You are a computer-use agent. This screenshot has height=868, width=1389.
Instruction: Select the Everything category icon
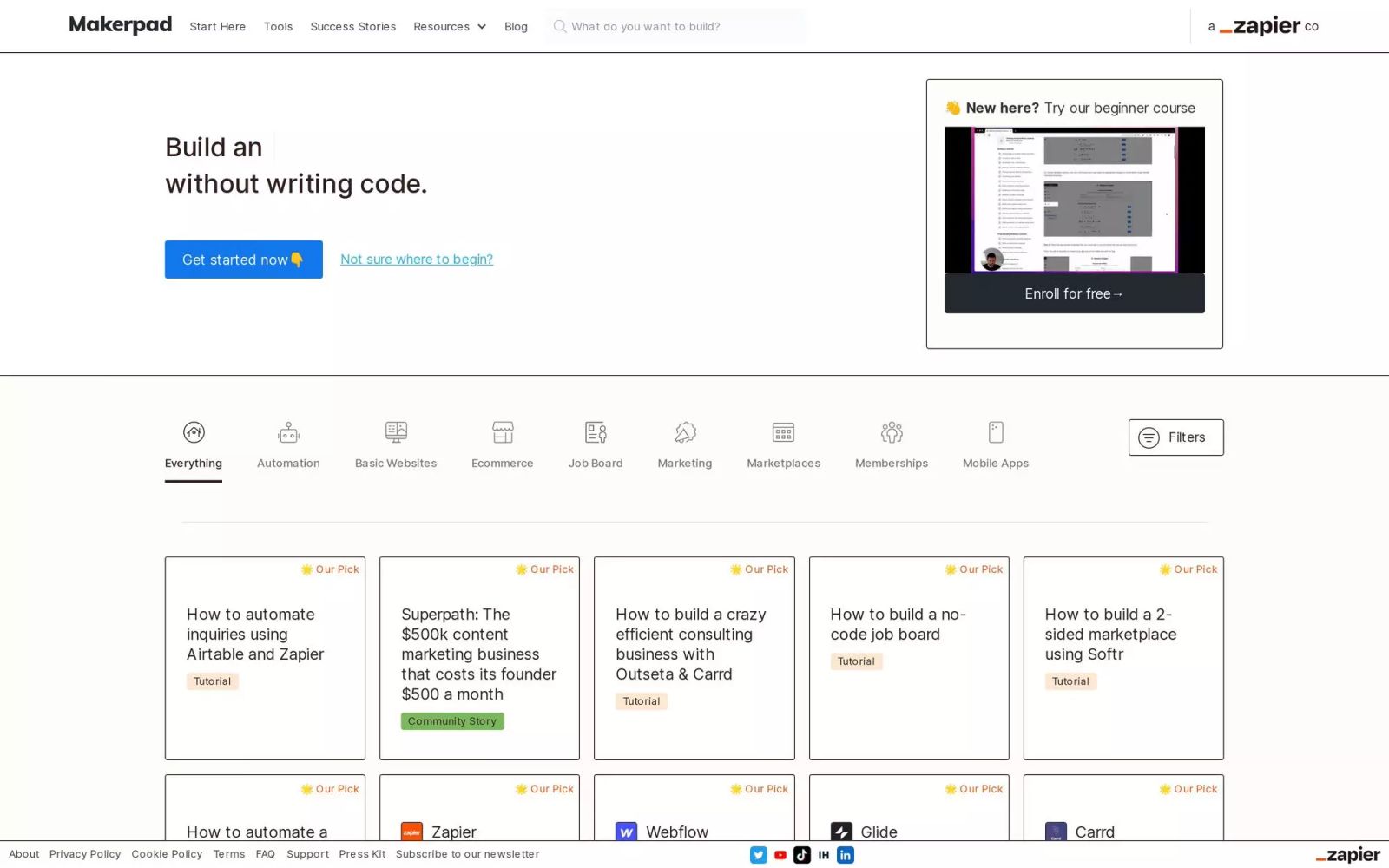tap(194, 432)
